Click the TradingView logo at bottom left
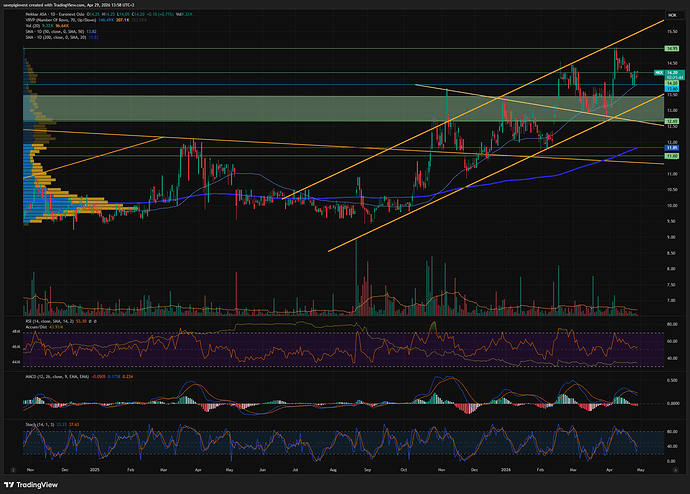This screenshot has width=690, height=494. (x=30, y=485)
